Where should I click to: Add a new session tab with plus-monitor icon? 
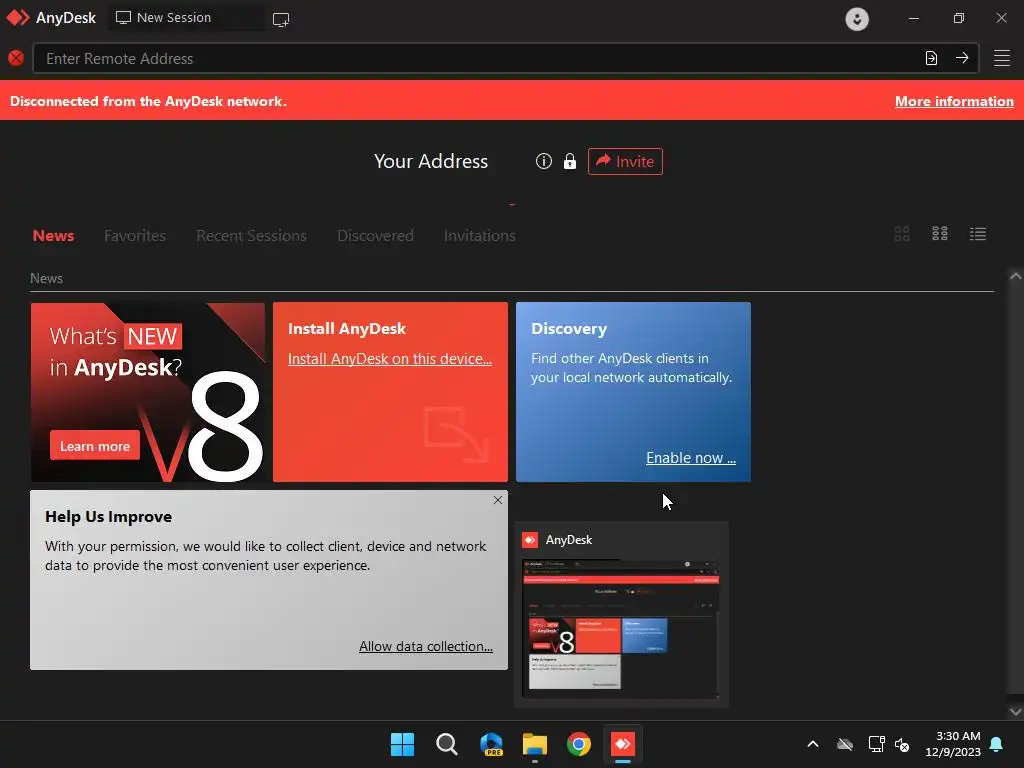pos(281,20)
